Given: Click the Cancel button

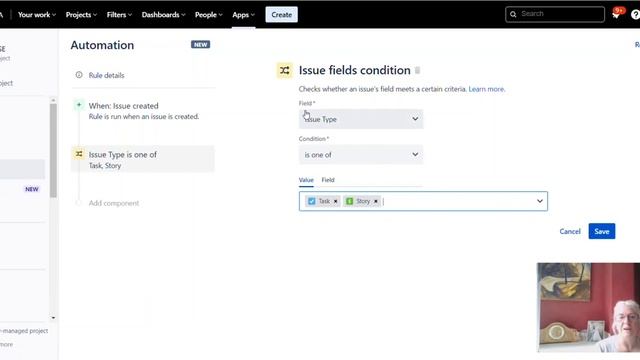Looking at the screenshot, I should pyautogui.click(x=570, y=231).
